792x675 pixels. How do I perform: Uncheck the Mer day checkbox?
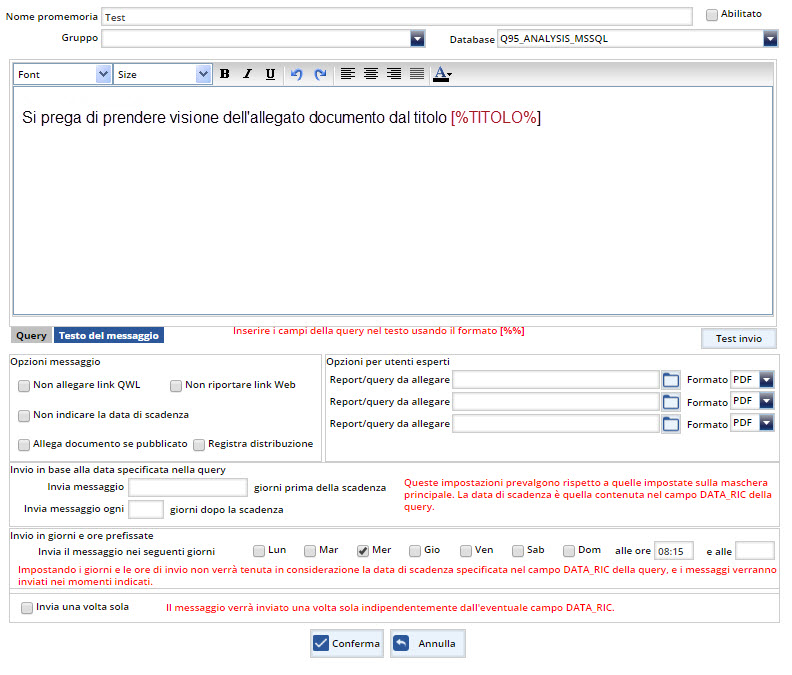coord(363,551)
